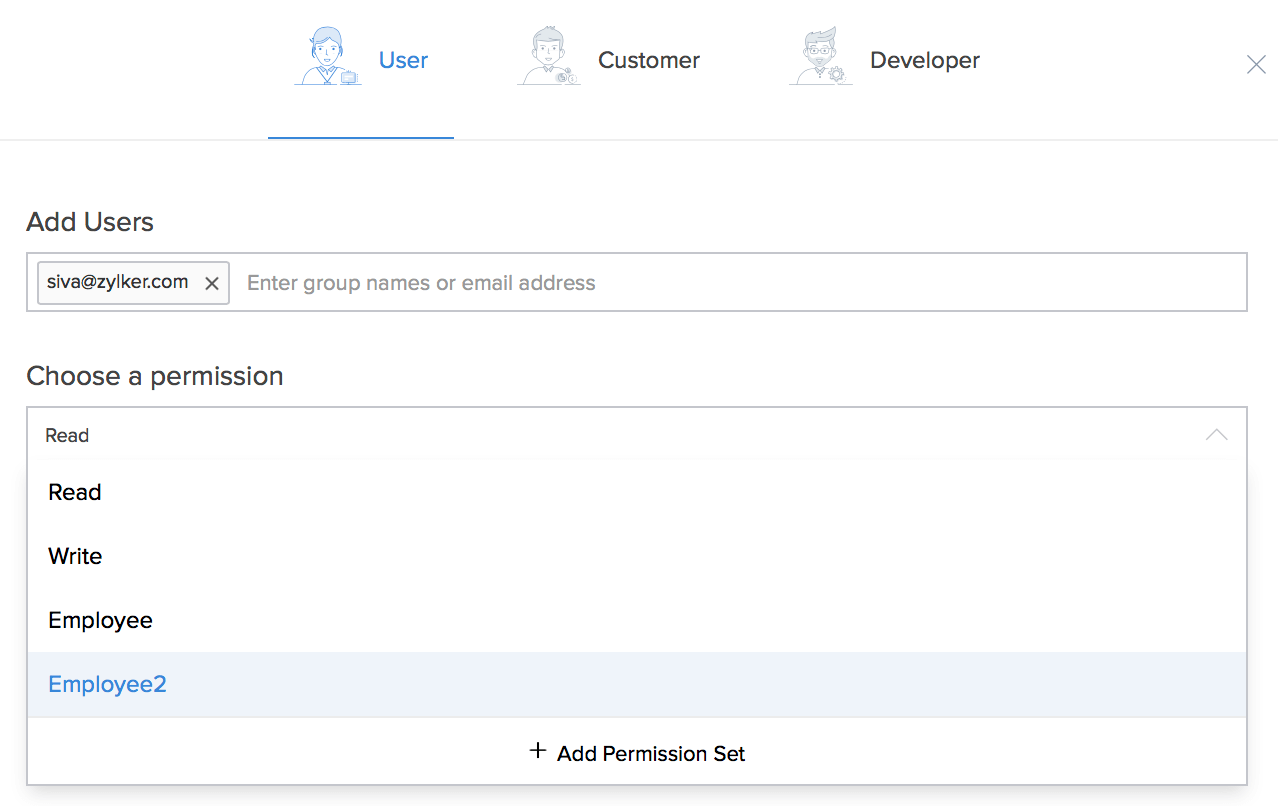Click the User avatar icon

coord(328,59)
